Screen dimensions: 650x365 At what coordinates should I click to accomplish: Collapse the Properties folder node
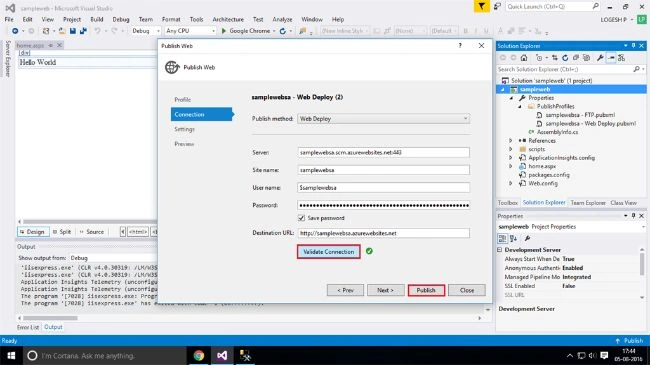point(512,98)
